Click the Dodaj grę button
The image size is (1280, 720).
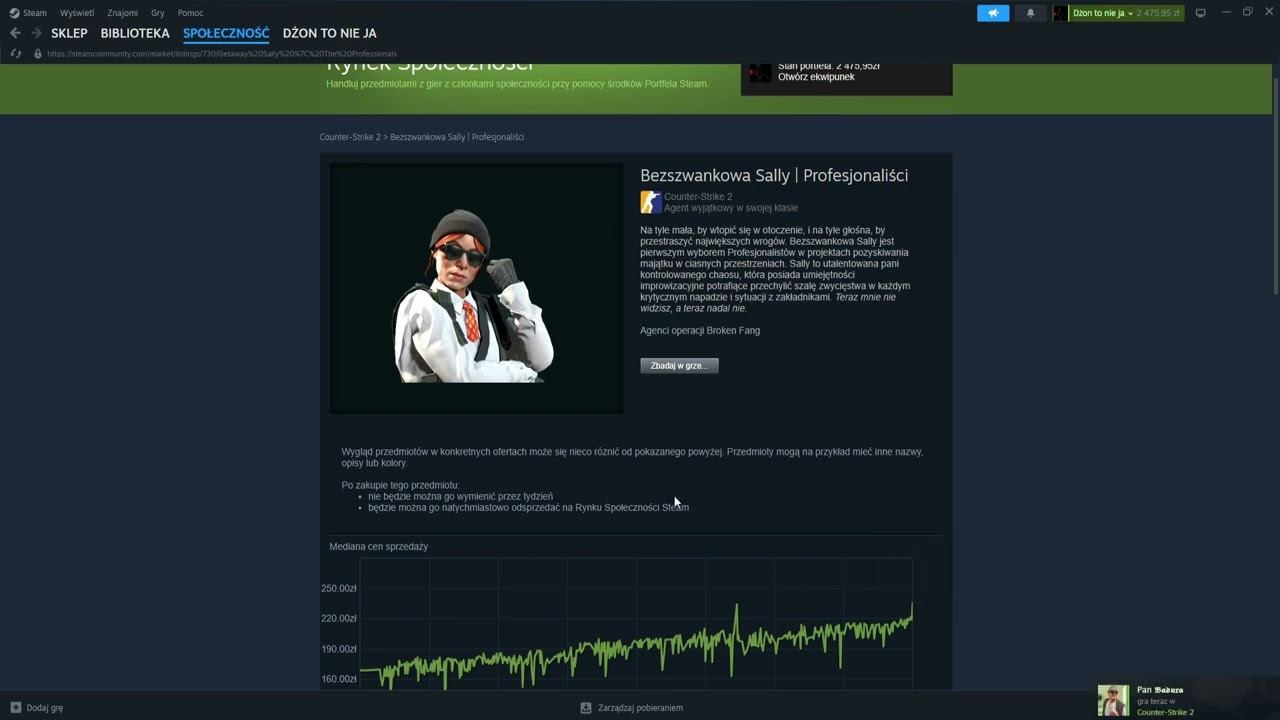pyautogui.click(x=36, y=708)
